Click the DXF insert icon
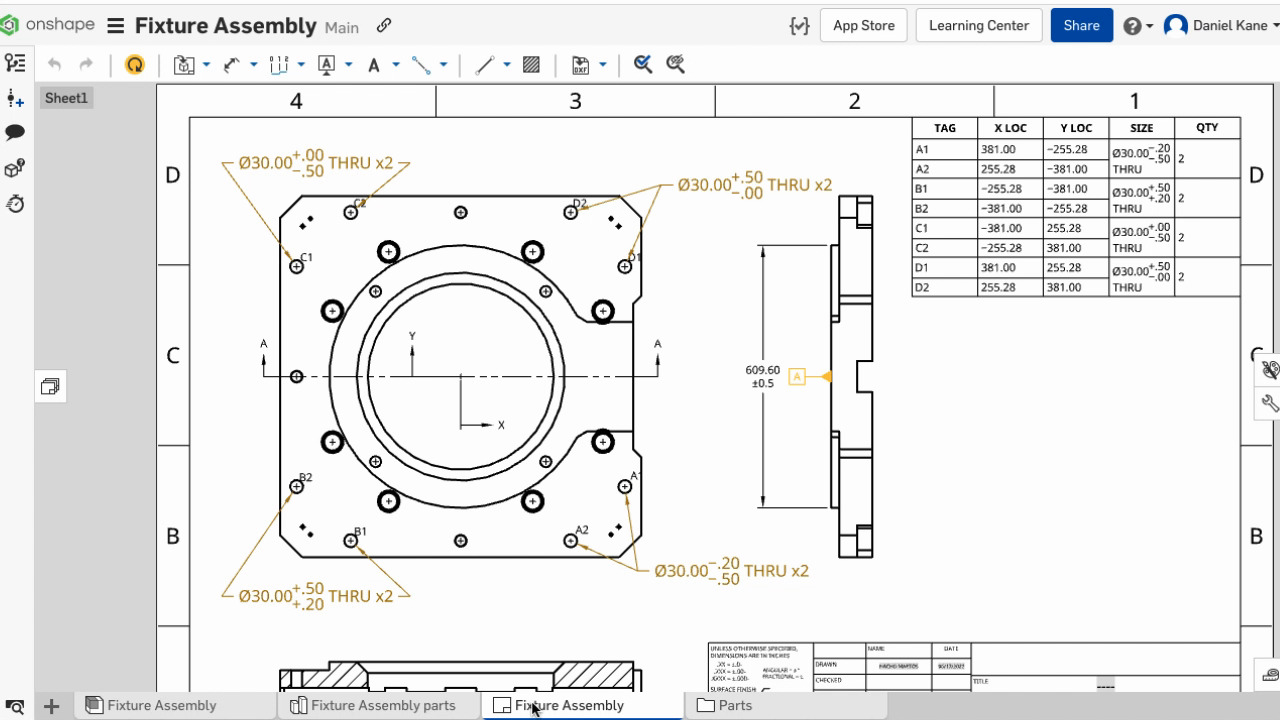This screenshot has height=720, width=1280. 580,65
